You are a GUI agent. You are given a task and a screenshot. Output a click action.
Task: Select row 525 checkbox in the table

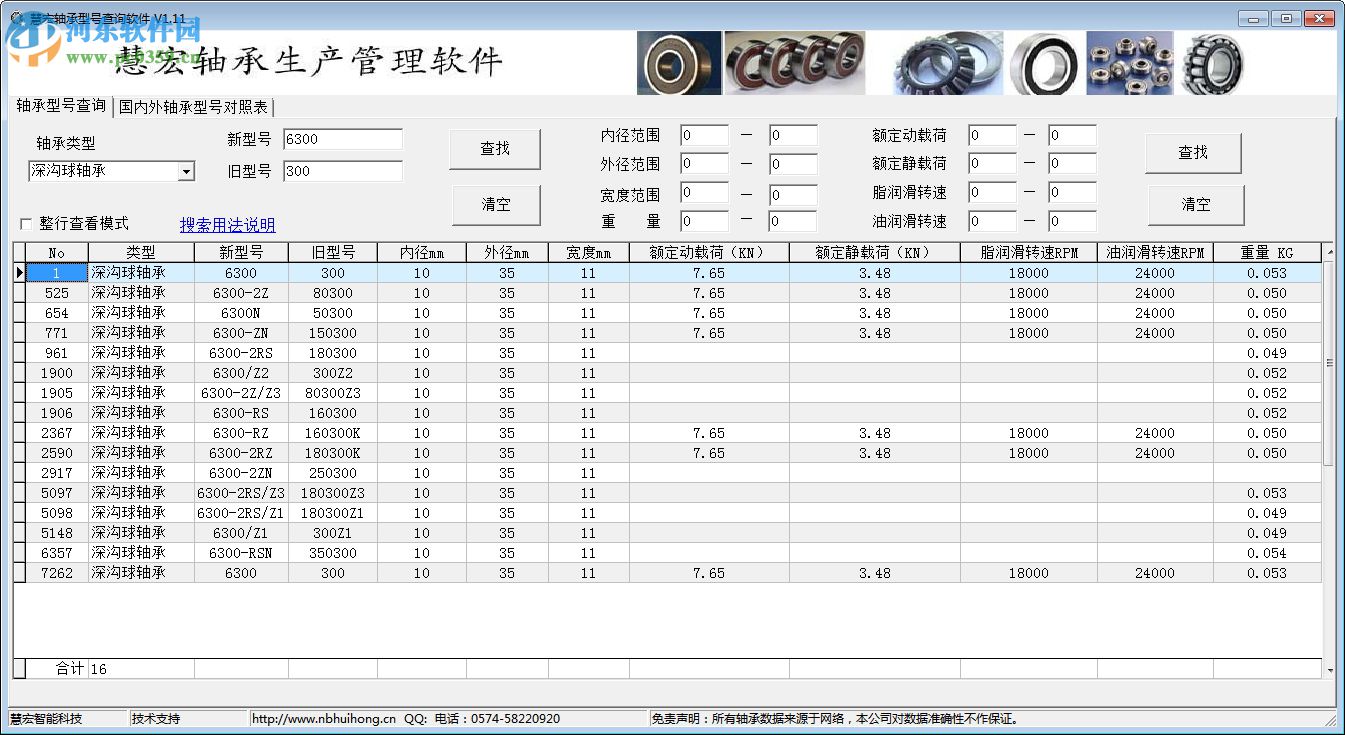(20, 293)
